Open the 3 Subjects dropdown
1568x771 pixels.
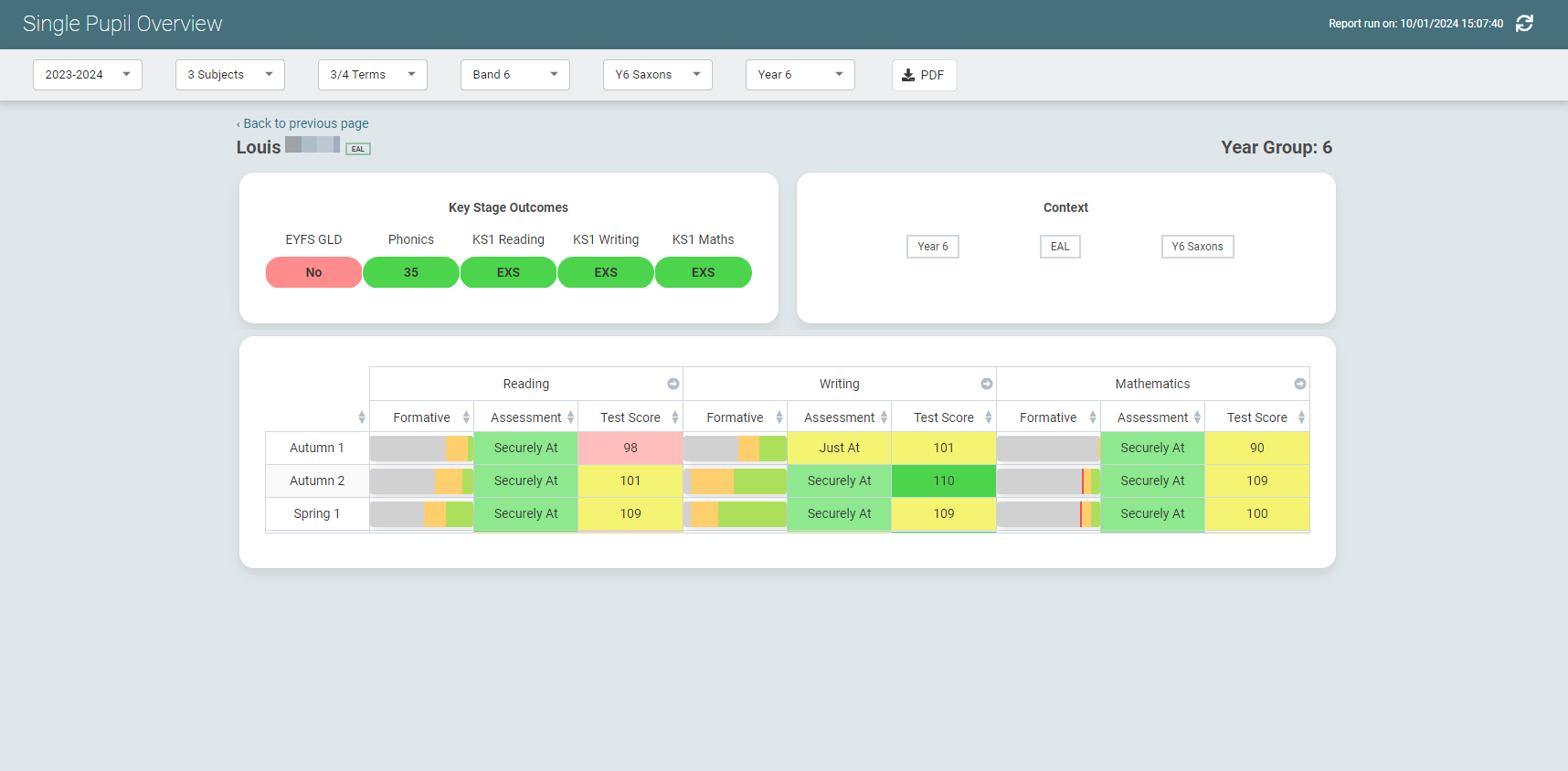pos(230,75)
